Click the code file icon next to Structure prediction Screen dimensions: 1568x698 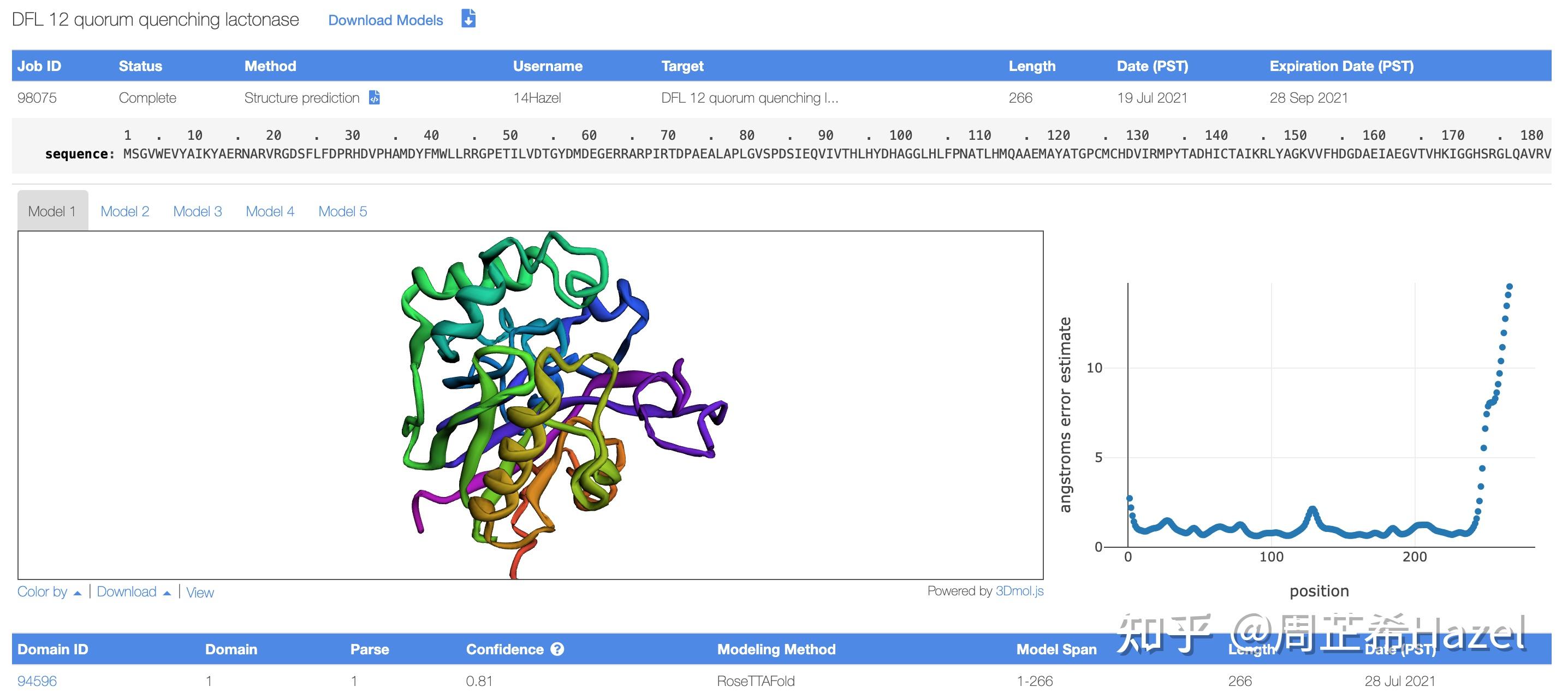pos(375,97)
